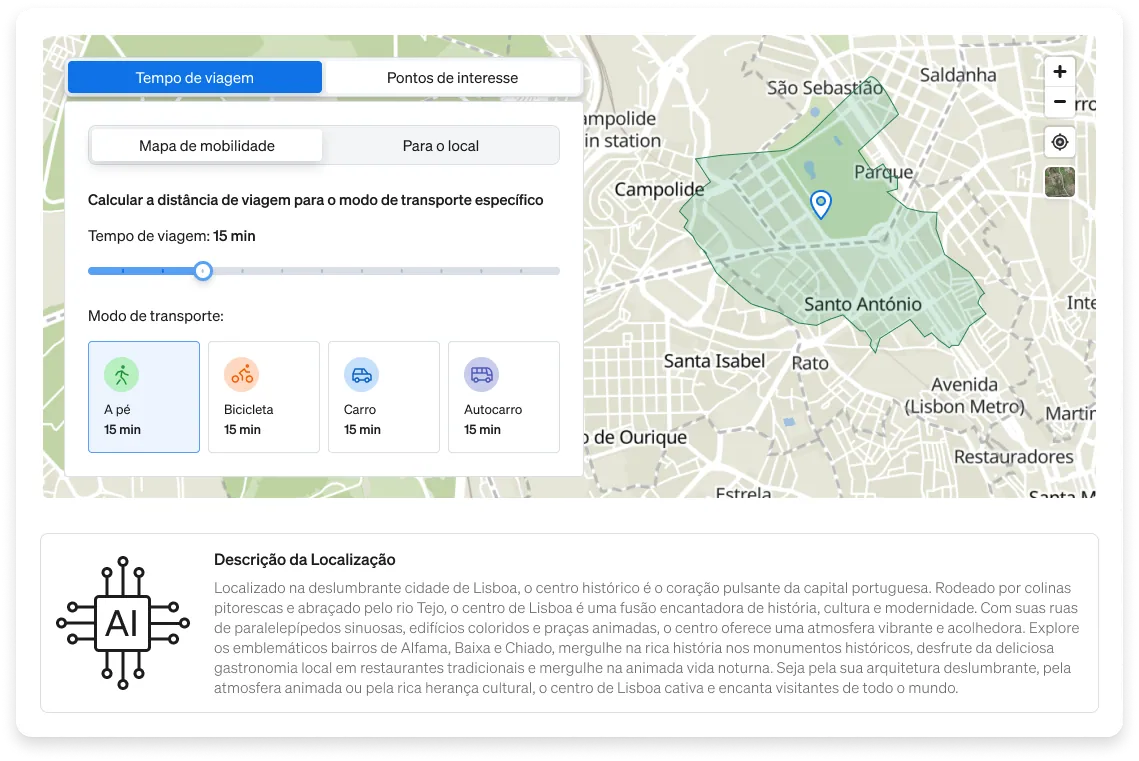The width and height of the screenshot is (1139, 761).
Task: Choose the Autocarro transport card
Action: coord(504,397)
